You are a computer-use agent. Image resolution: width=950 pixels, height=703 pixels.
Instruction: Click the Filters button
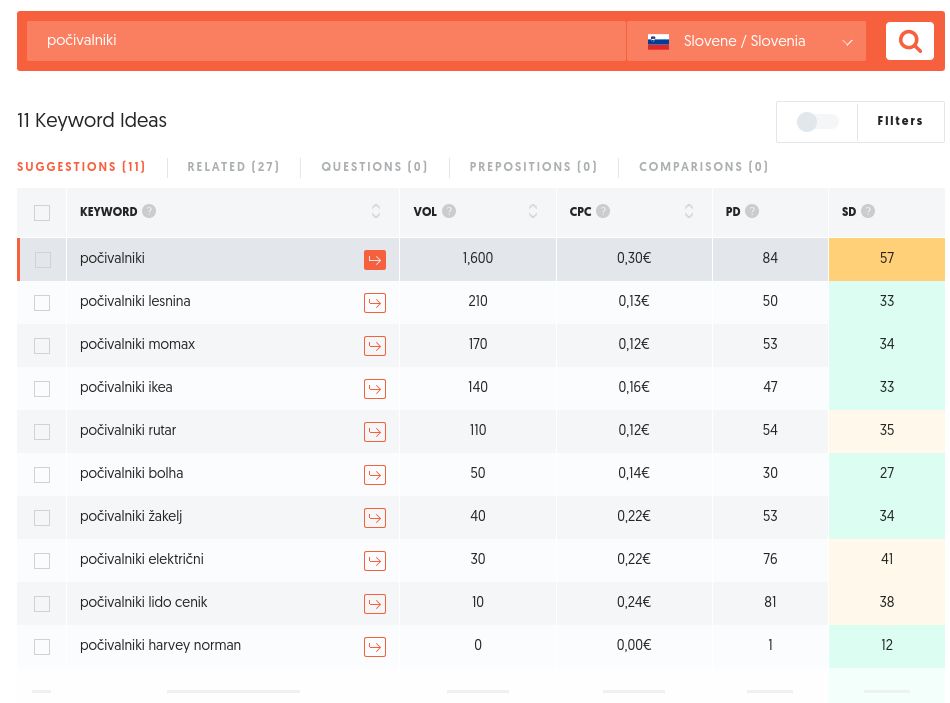(x=900, y=121)
